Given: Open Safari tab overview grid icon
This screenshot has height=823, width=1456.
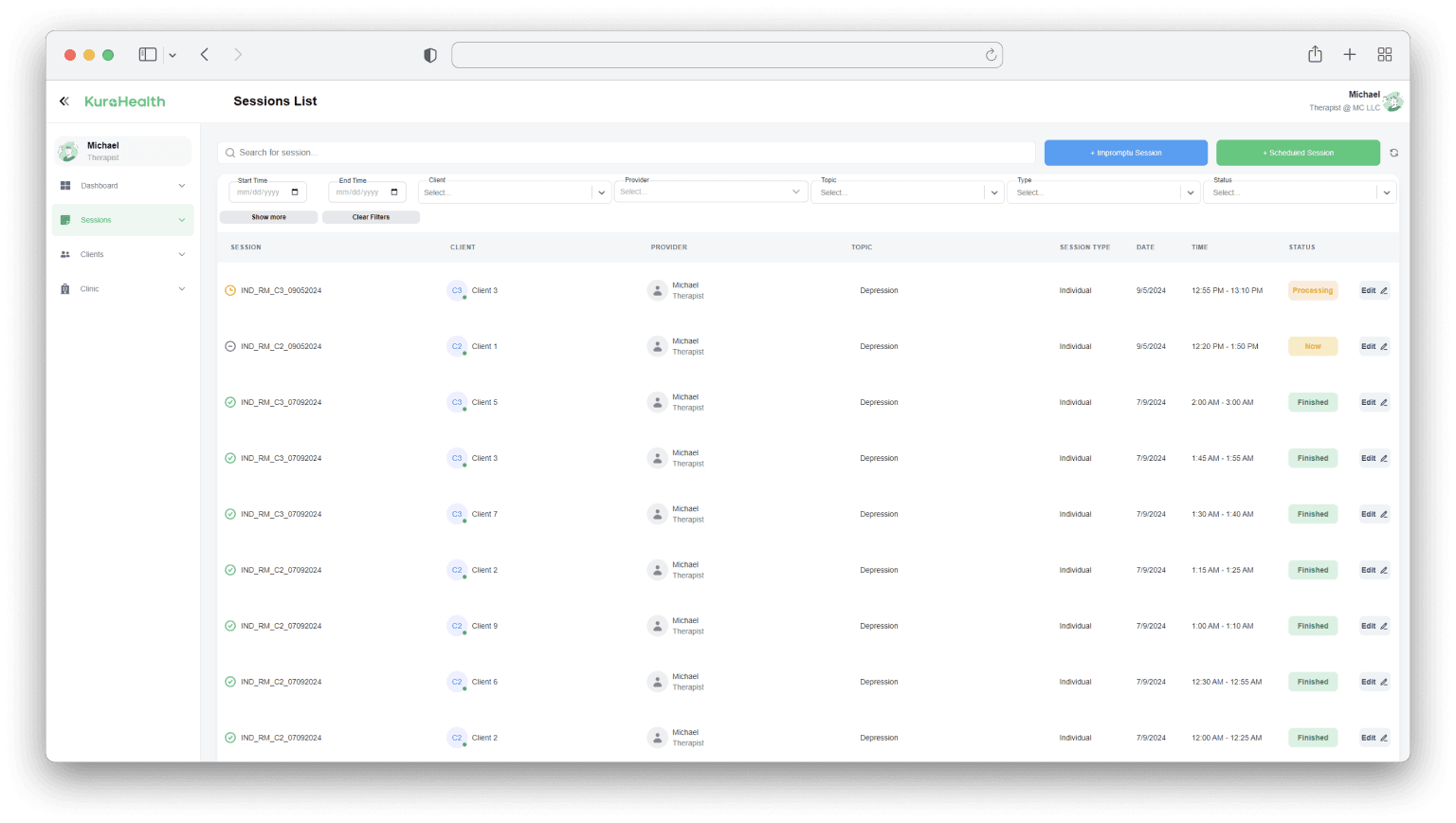Looking at the screenshot, I should coord(1384,55).
